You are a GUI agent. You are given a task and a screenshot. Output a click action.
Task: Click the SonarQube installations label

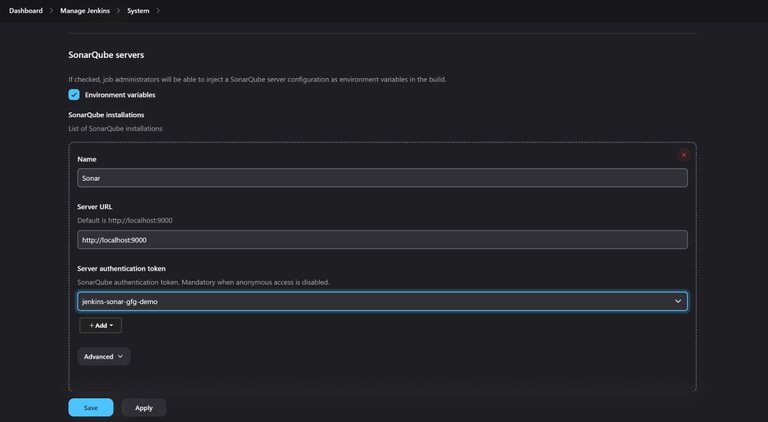[106, 115]
